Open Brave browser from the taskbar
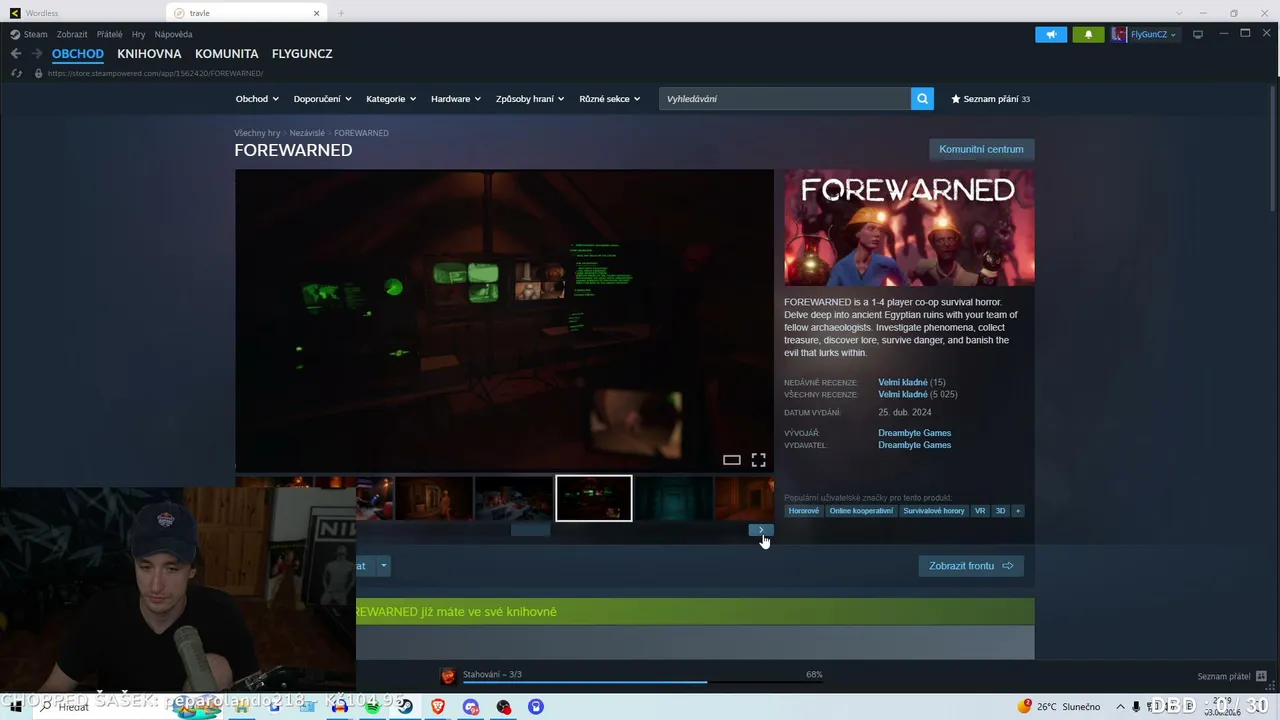Image resolution: width=1280 pixels, height=720 pixels. (438, 707)
